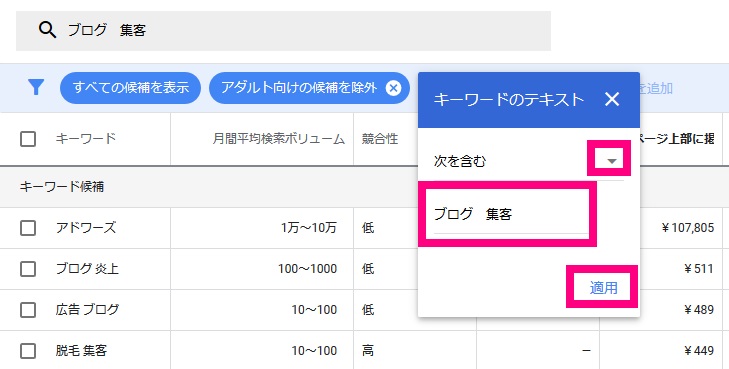Click the keyword text filter input field

(x=510, y=214)
